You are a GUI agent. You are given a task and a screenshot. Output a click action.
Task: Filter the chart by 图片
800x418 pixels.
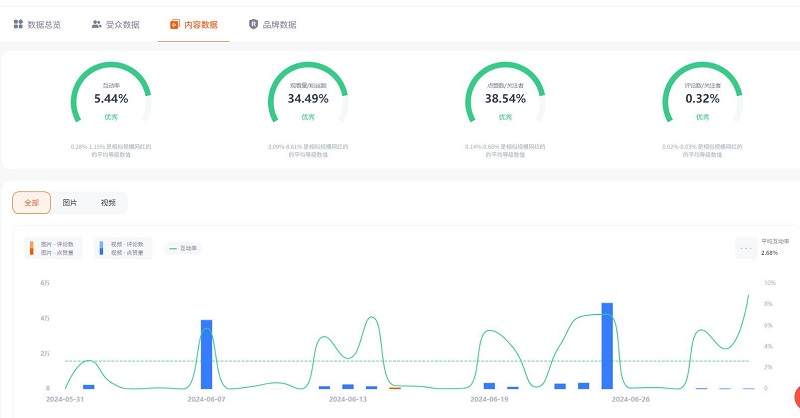pos(70,202)
